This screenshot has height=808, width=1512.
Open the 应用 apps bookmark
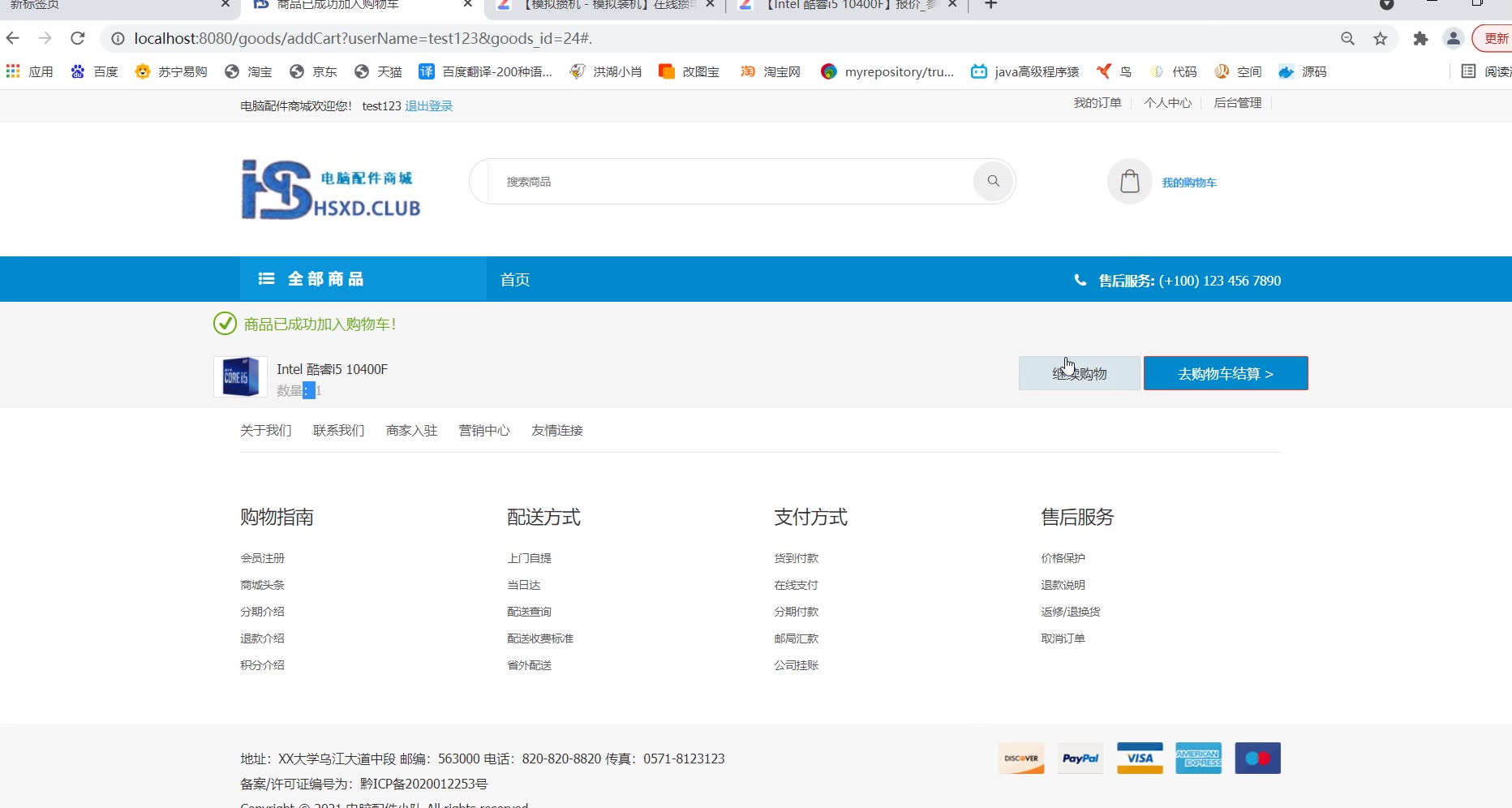(29, 71)
